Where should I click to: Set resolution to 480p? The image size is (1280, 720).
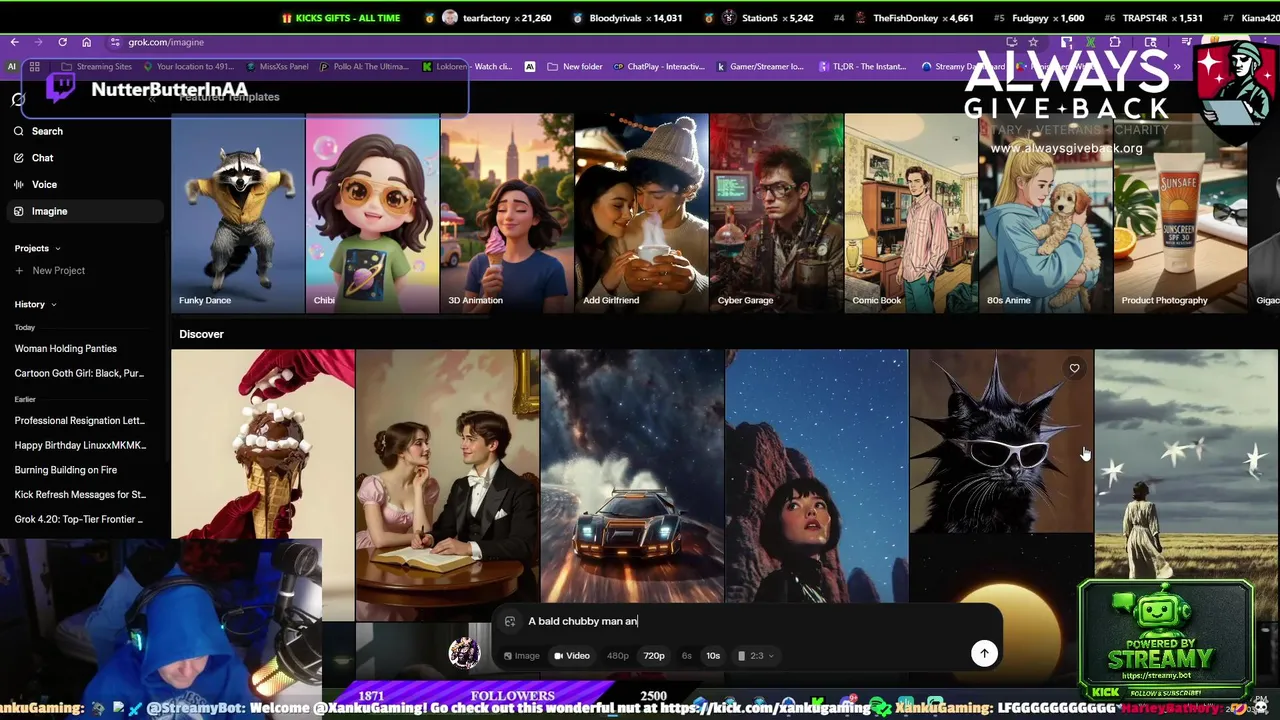(x=618, y=656)
